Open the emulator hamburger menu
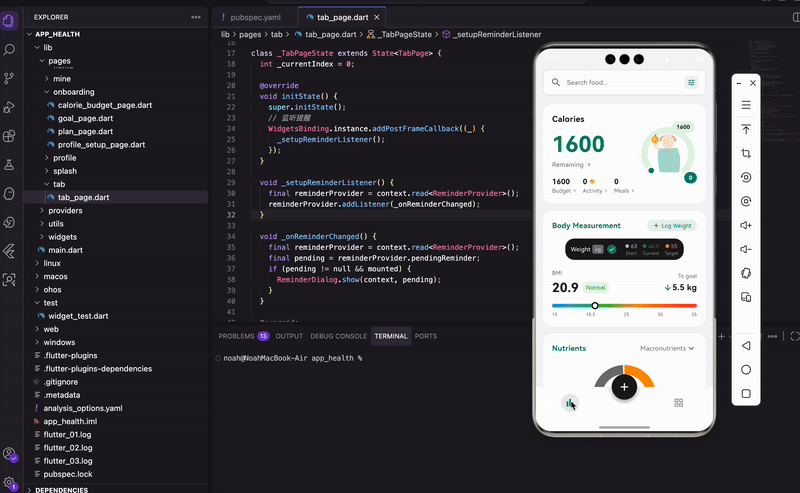 coord(746,105)
